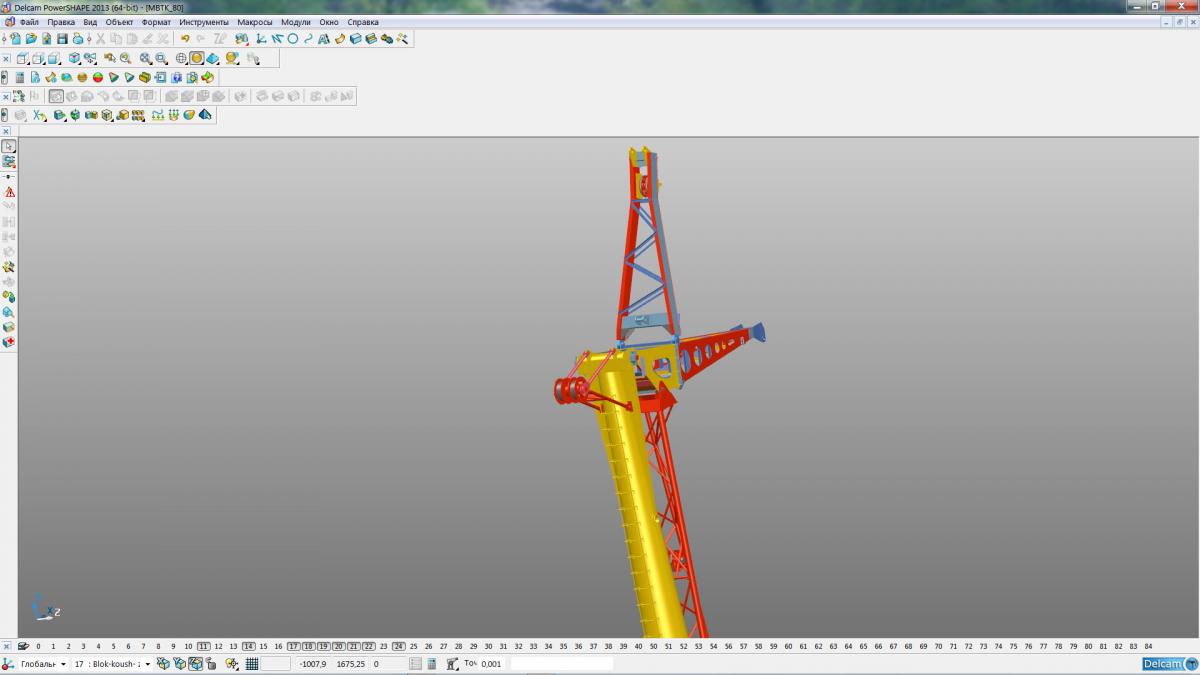This screenshot has width=1200, height=675.
Task: Open the Макросы menu
Action: tap(255, 22)
